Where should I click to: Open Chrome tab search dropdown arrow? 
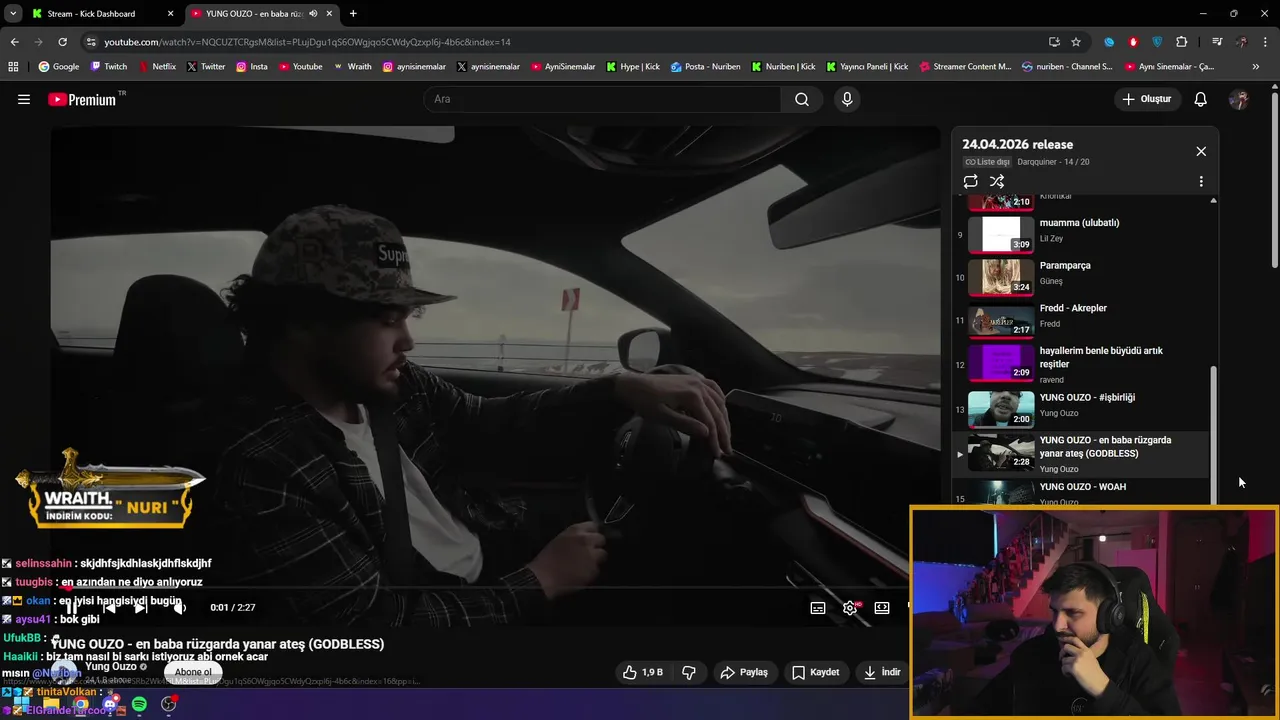click(x=13, y=14)
